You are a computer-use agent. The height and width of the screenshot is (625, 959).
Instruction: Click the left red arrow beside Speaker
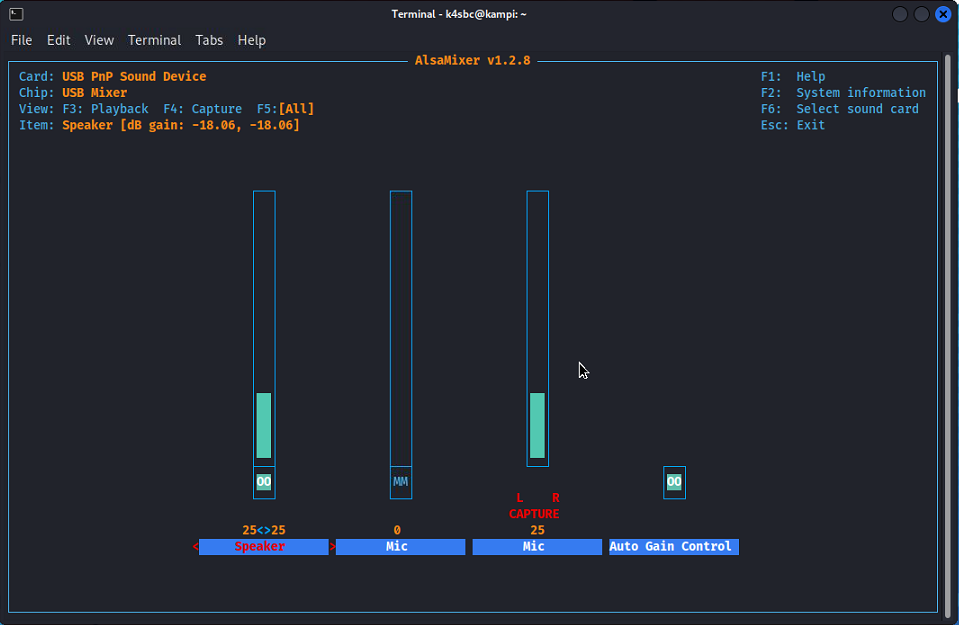195,547
